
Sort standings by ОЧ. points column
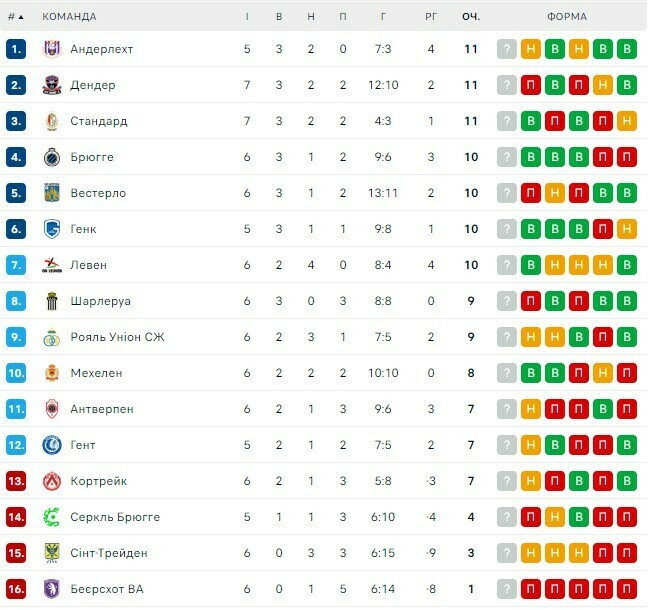(471, 17)
